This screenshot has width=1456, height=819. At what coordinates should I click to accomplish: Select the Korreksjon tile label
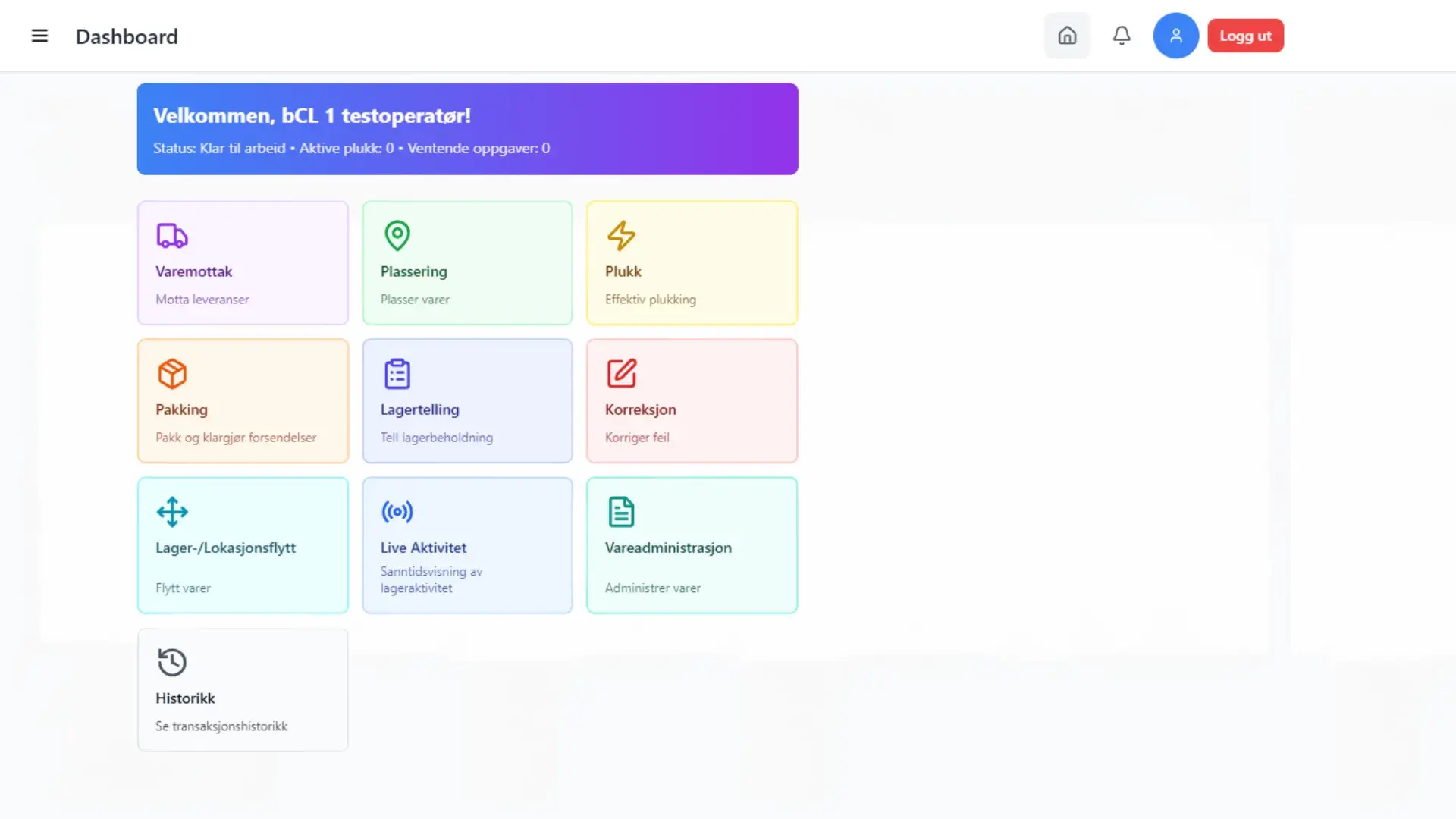pyautogui.click(x=640, y=409)
